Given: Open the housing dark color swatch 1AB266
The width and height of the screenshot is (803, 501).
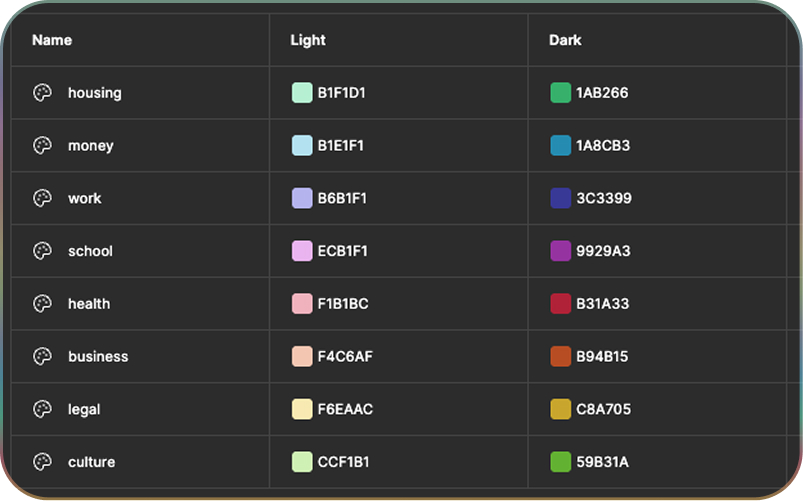Looking at the screenshot, I should pyautogui.click(x=561, y=93).
